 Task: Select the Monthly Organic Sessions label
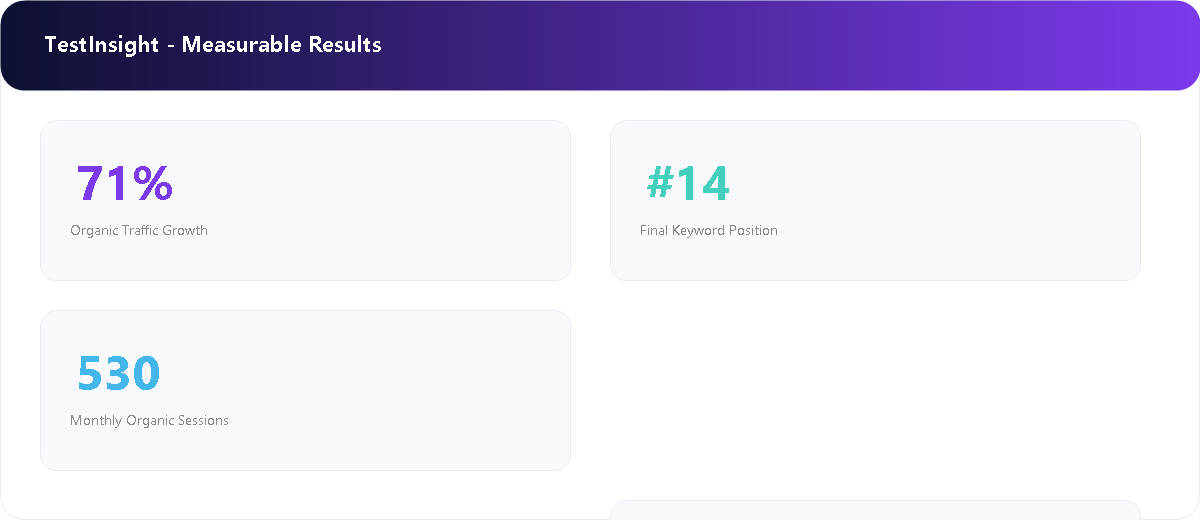coord(149,420)
